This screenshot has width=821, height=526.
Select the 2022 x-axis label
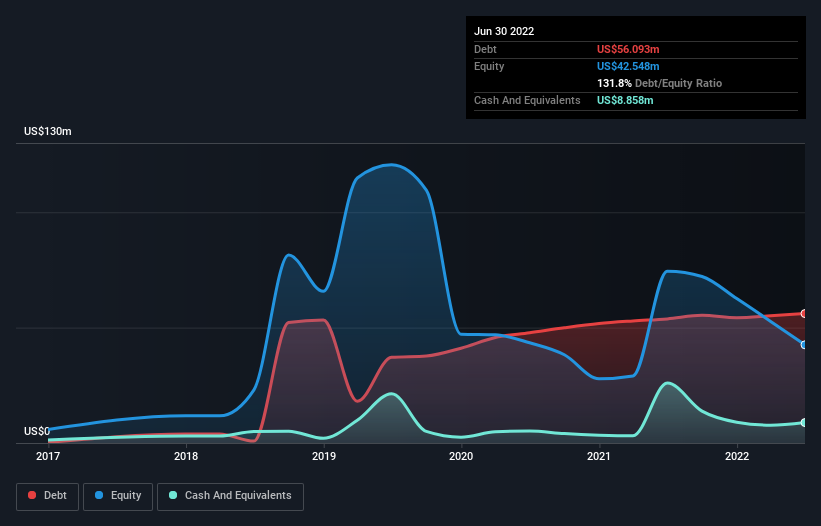pyautogui.click(x=737, y=456)
